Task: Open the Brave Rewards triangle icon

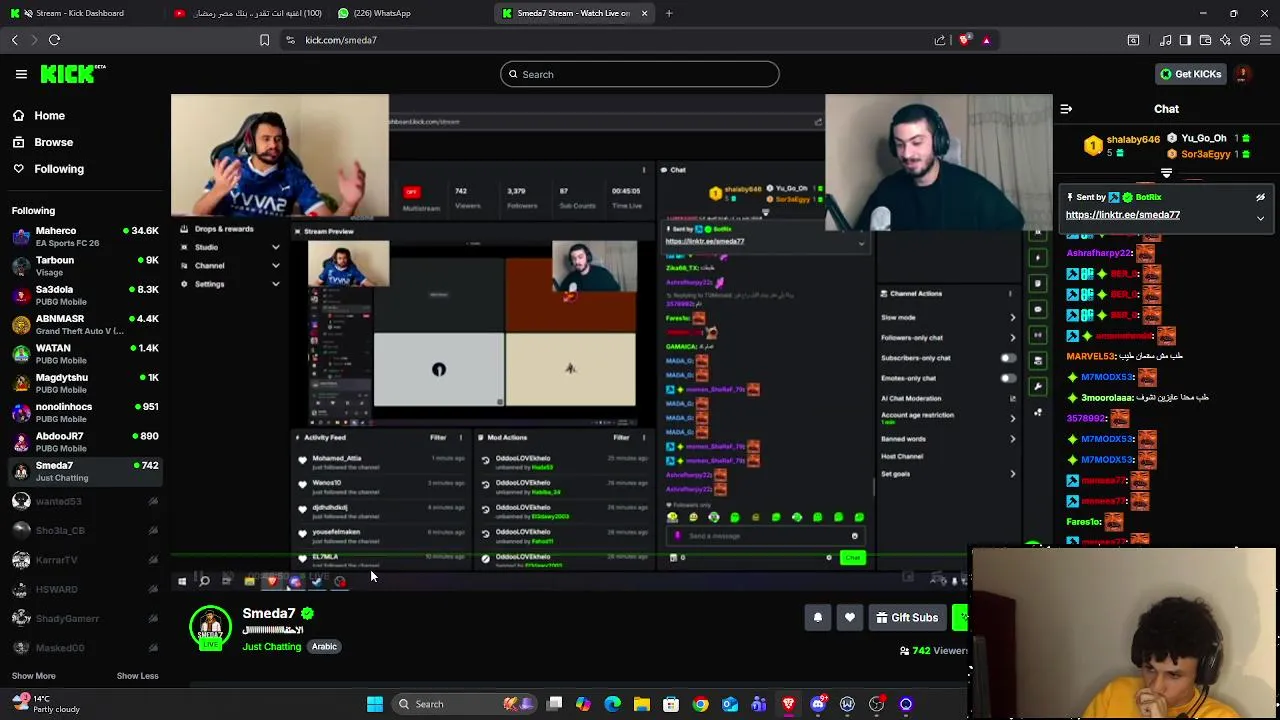Action: tap(986, 40)
